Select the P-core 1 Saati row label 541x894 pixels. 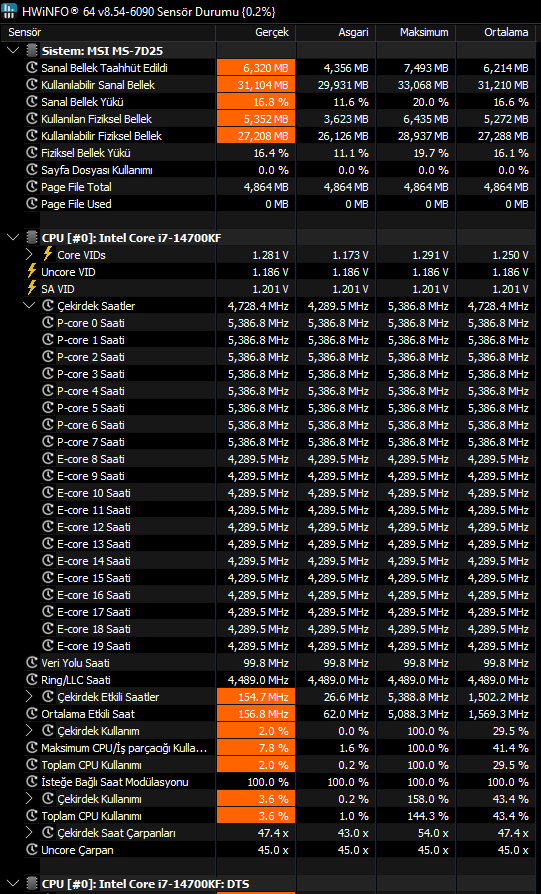coord(91,340)
